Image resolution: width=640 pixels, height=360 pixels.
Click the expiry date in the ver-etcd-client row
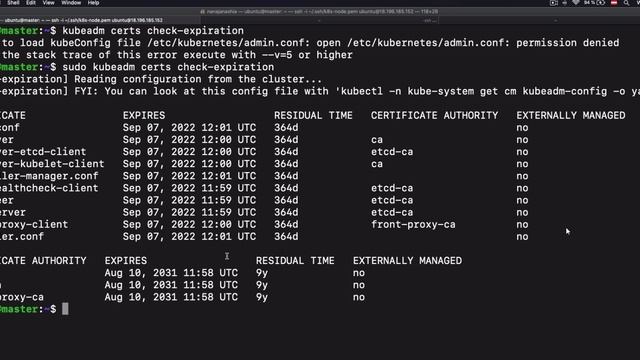coord(189,152)
